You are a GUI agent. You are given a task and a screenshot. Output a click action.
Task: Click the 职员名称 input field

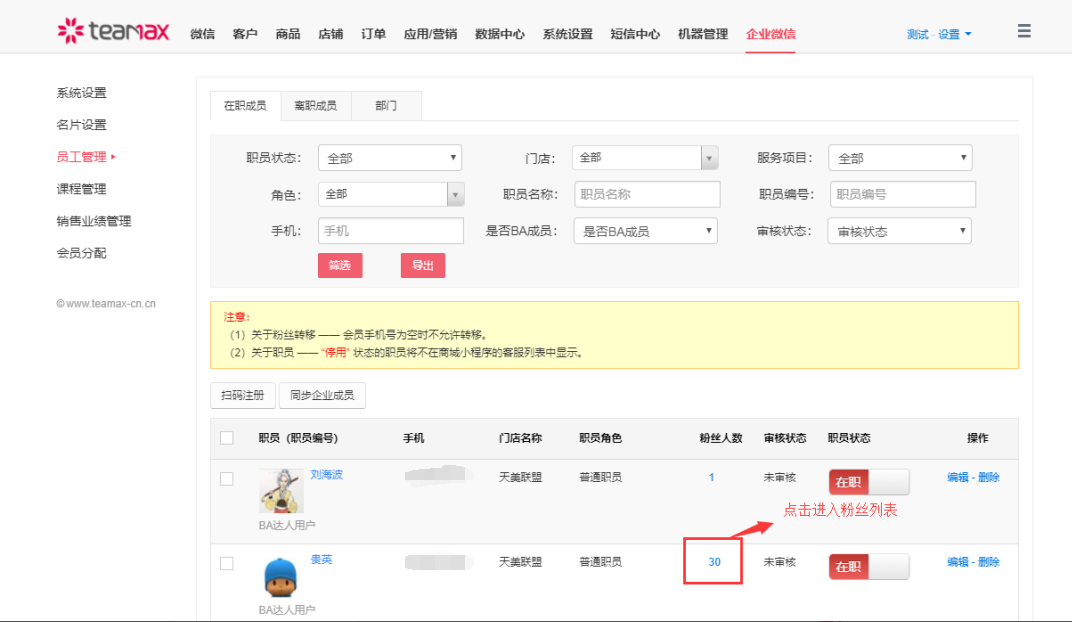[647, 194]
